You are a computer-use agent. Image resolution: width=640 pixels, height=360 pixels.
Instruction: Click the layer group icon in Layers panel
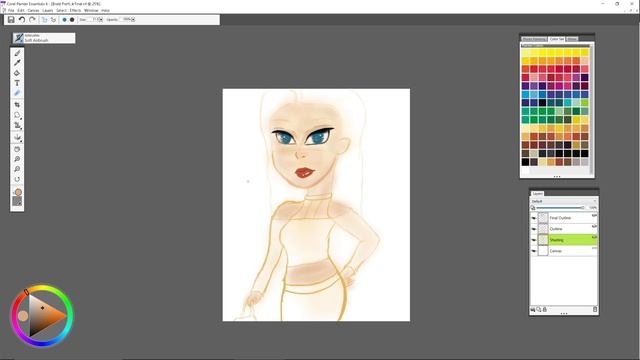point(539,310)
